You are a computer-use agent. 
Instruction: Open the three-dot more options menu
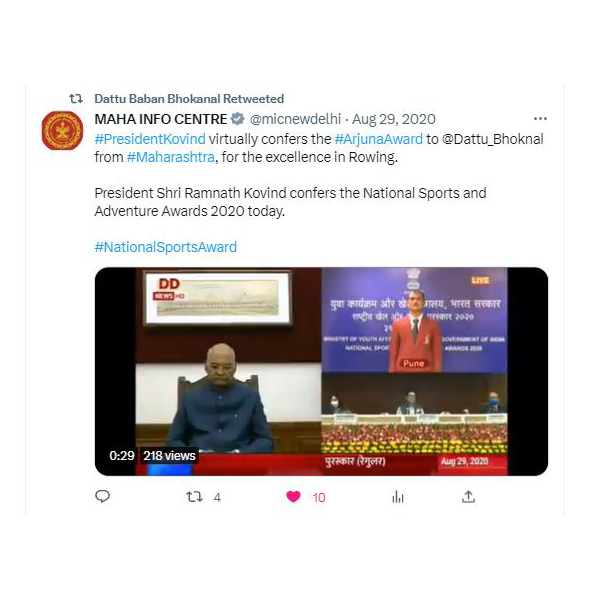pyautogui.click(x=540, y=119)
